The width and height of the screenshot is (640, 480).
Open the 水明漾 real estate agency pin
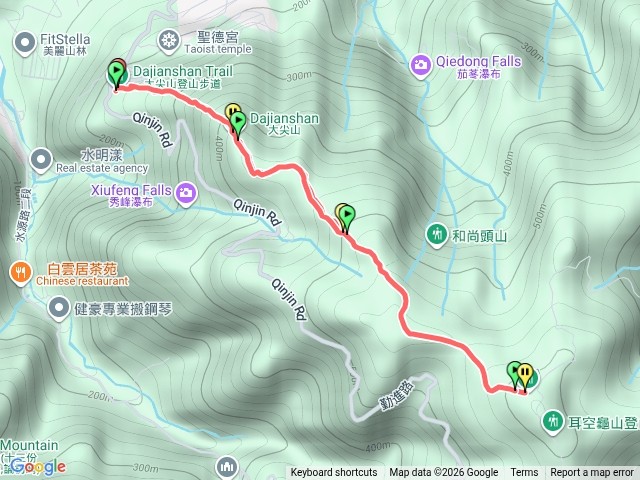pyautogui.click(x=41, y=160)
